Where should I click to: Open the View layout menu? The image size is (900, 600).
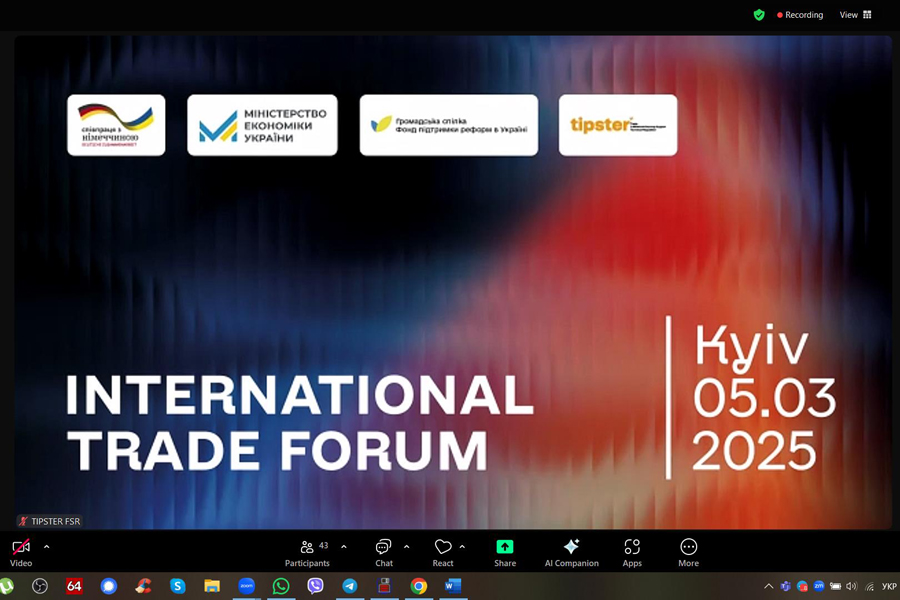coord(855,15)
